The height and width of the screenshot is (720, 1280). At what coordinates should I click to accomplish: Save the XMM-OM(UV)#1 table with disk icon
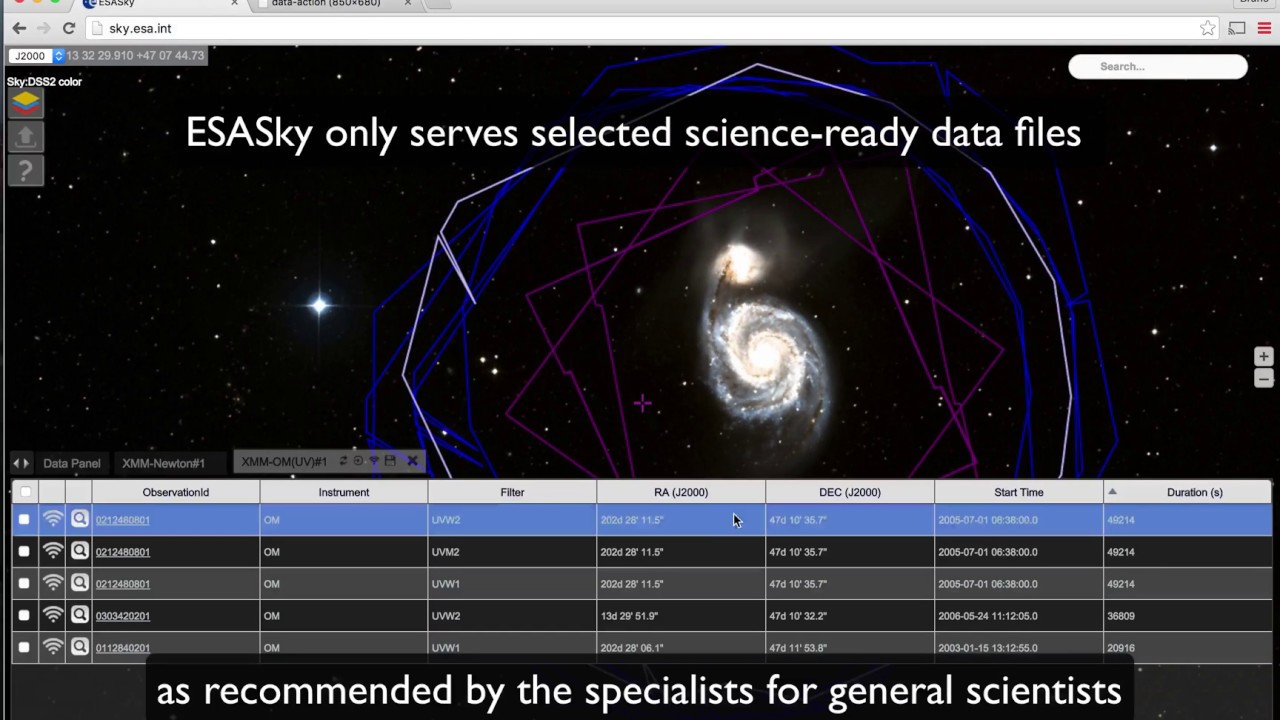(x=390, y=461)
